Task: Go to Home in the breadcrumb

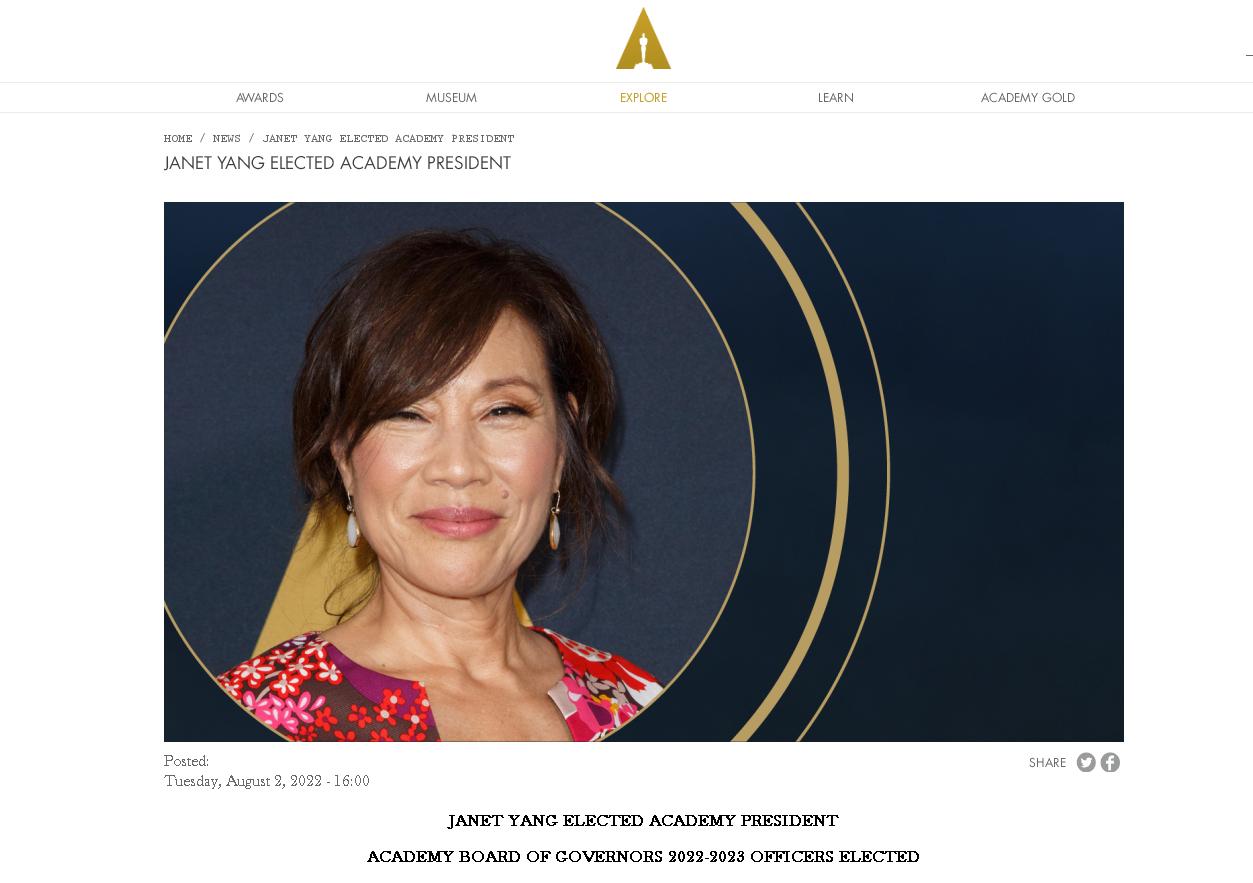Action: pos(178,139)
